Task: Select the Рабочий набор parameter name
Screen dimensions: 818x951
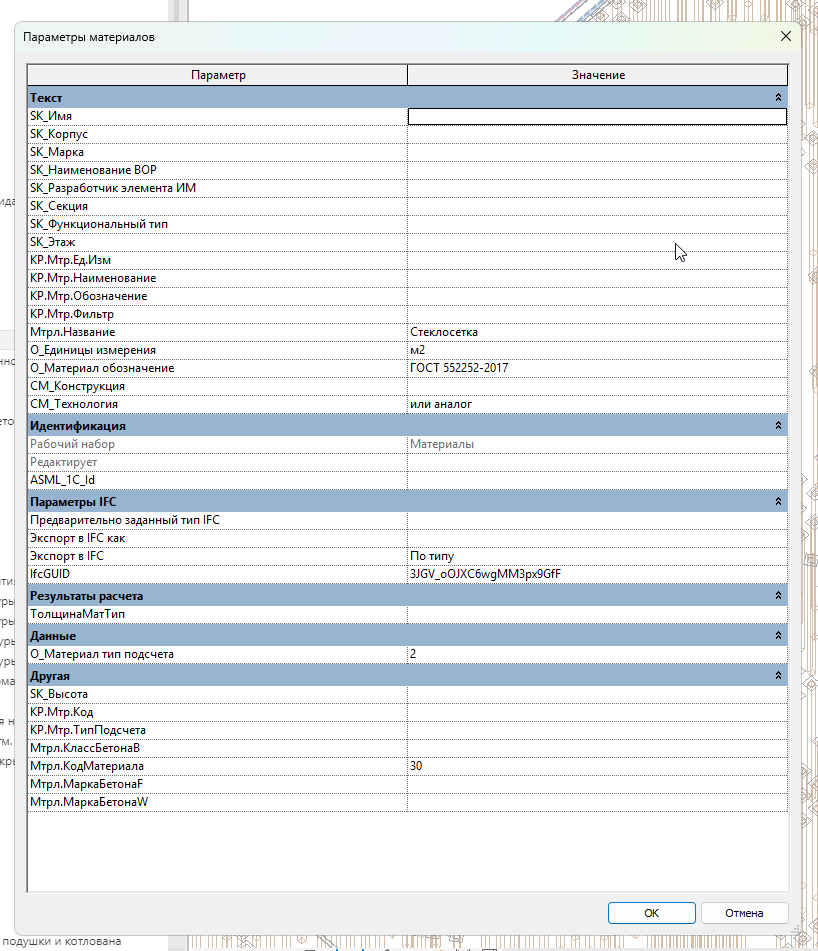Action: click(x=72, y=444)
